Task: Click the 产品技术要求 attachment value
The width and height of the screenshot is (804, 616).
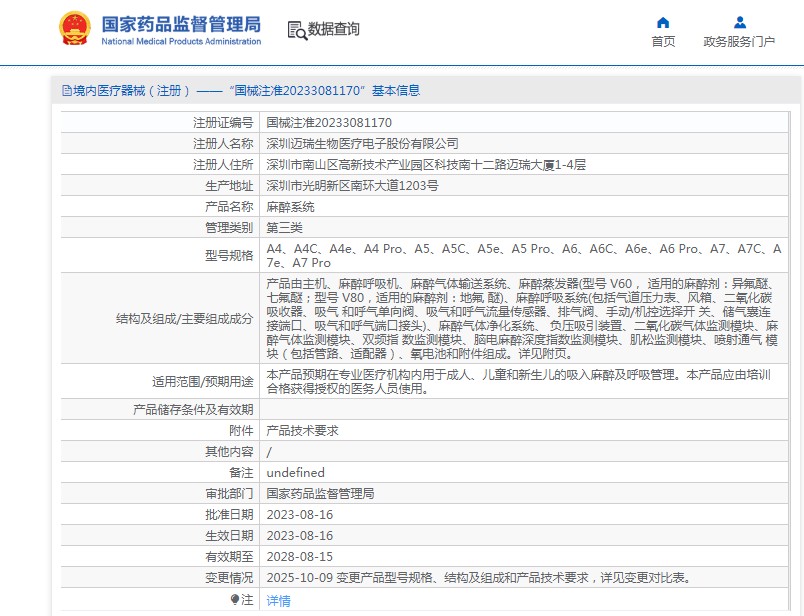Action: (x=302, y=430)
